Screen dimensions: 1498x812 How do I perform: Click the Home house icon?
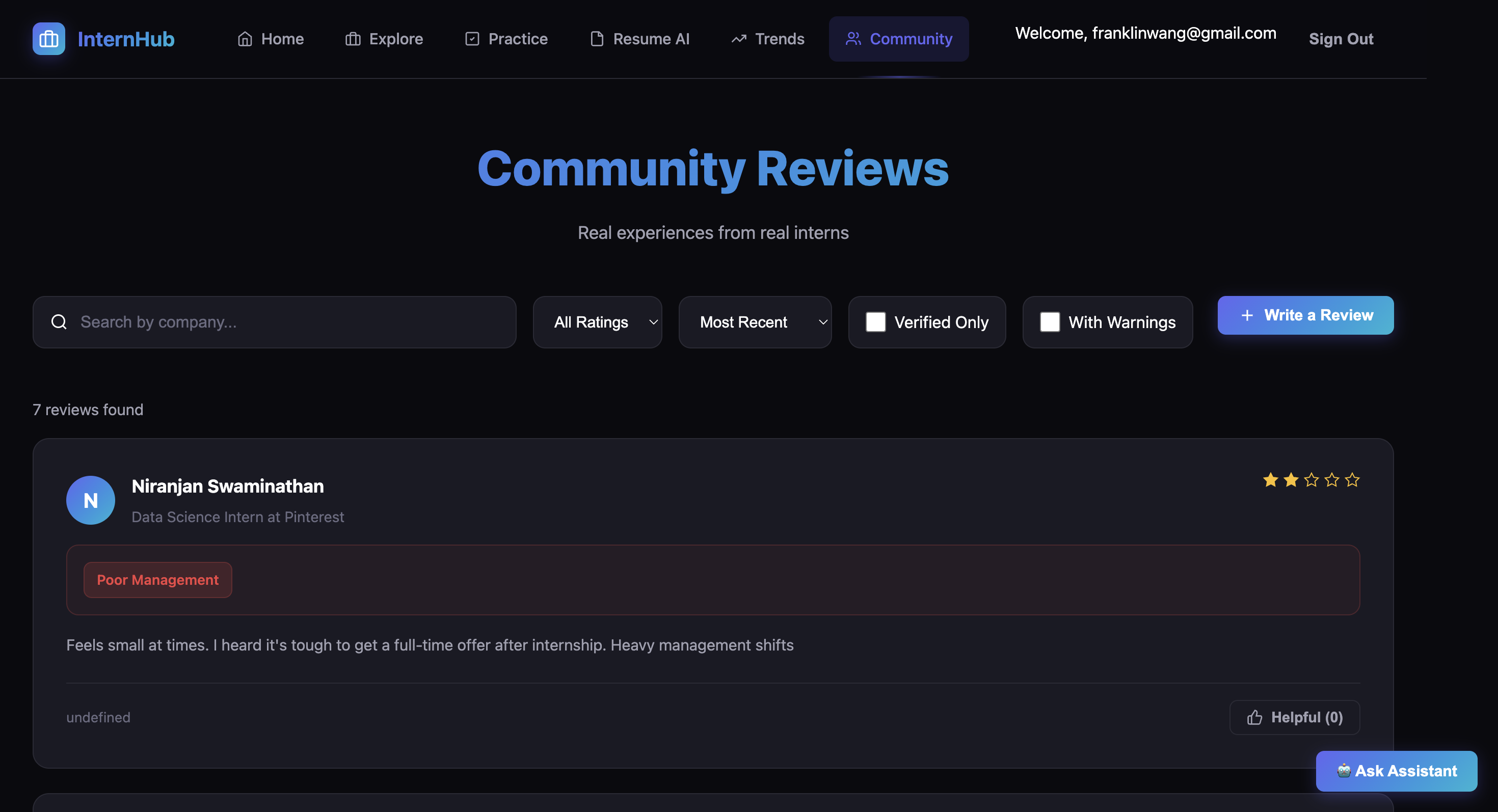pos(245,39)
